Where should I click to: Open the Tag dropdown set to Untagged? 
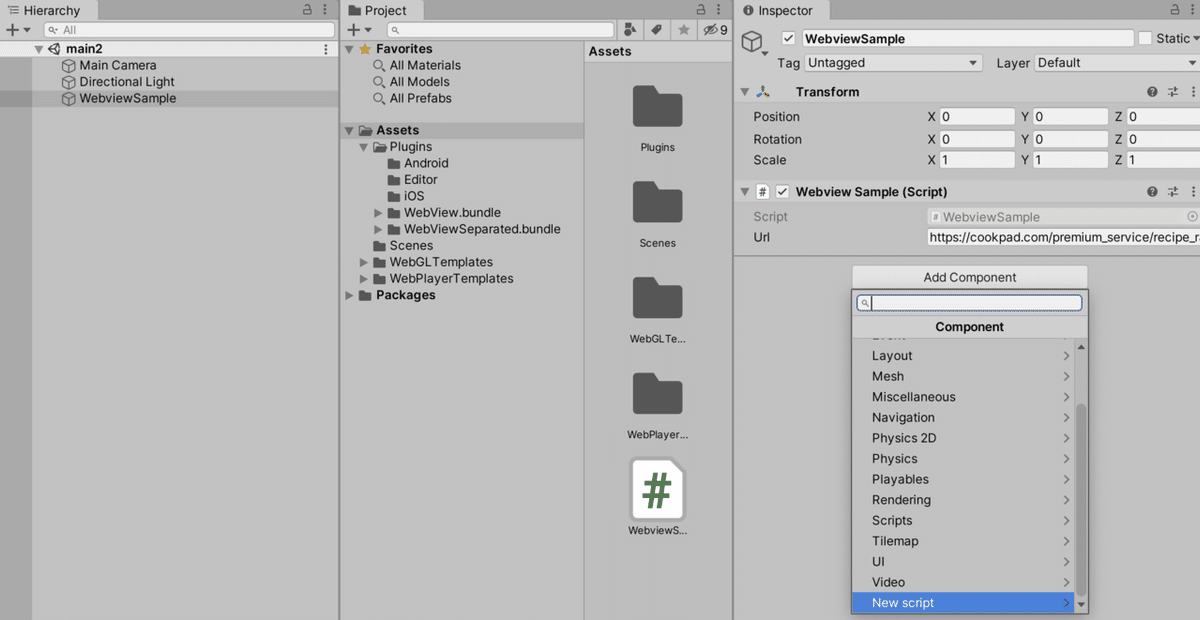[x=893, y=62]
